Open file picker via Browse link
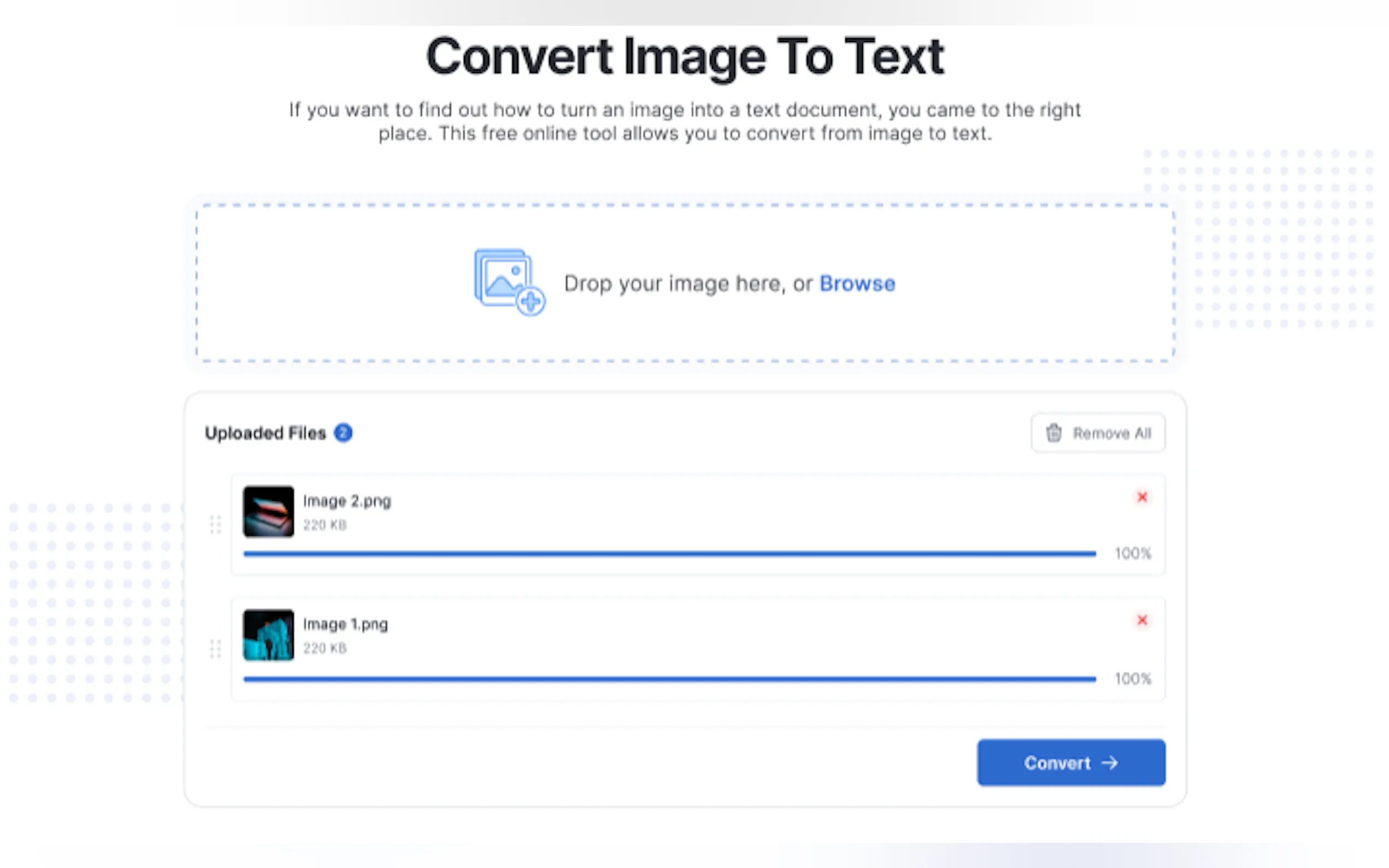Viewport: 1389px width, 868px height. click(857, 284)
